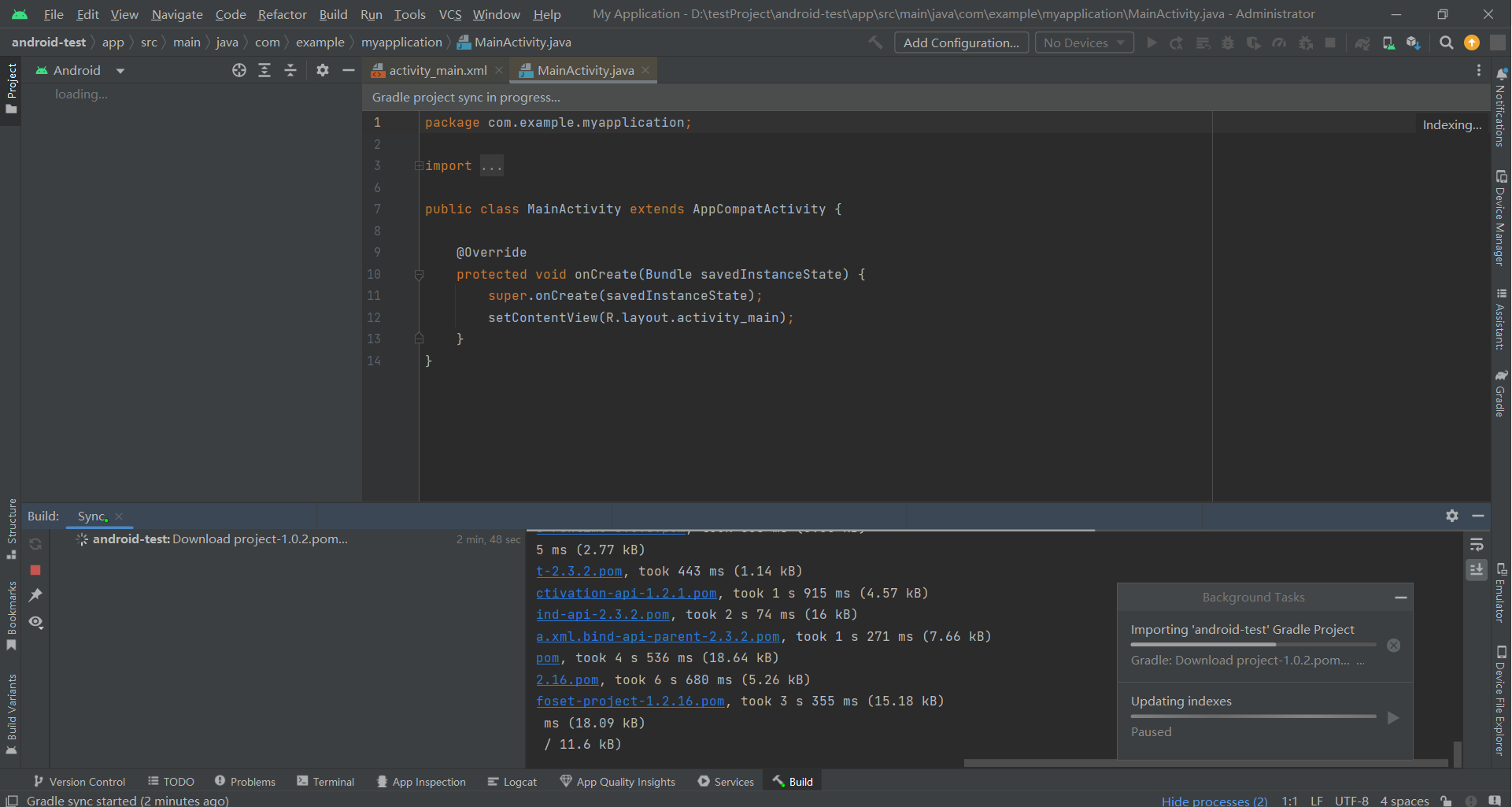Open the UTF-8 encoding selector
The height and width of the screenshot is (807, 1512).
point(1351,801)
